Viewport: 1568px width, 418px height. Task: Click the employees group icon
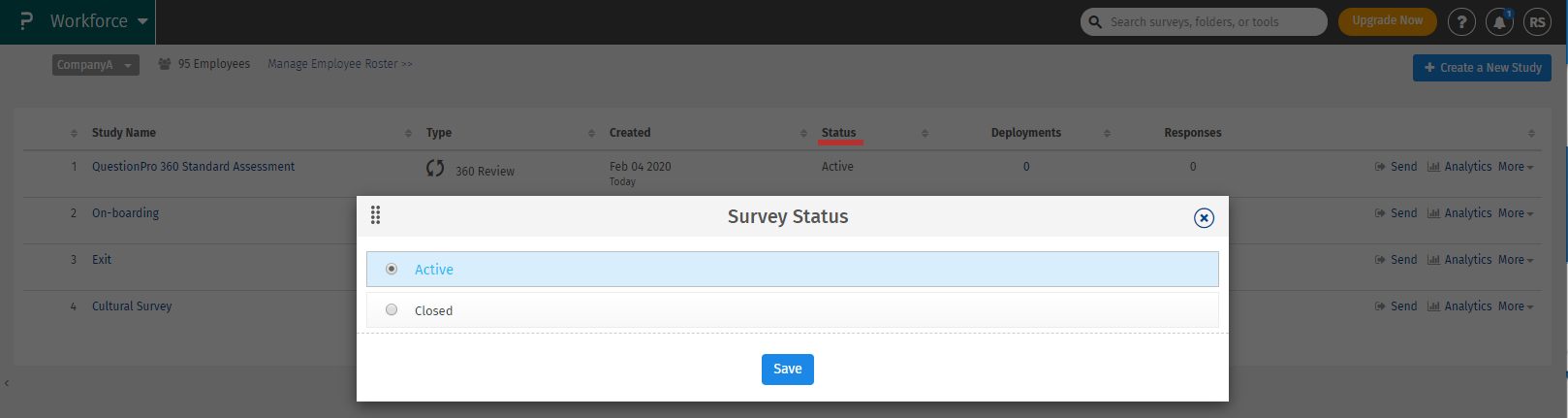pyautogui.click(x=165, y=64)
